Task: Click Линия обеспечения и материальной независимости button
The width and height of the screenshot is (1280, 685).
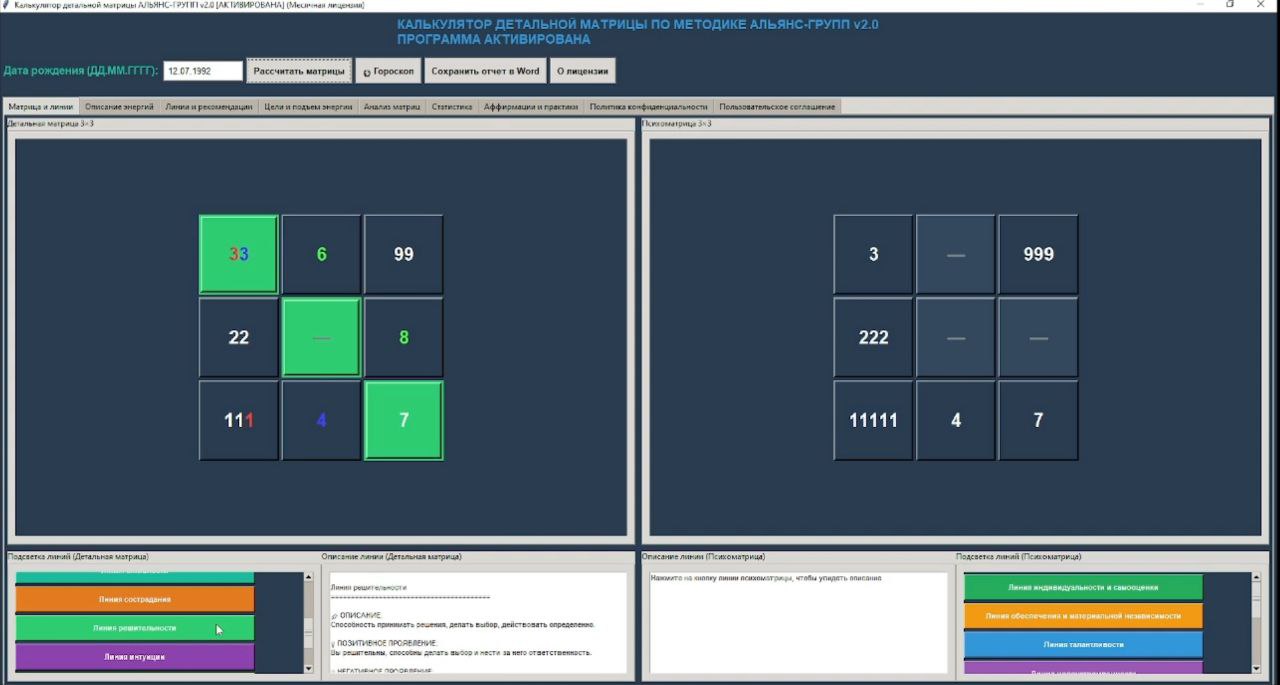Action: pos(1083,616)
